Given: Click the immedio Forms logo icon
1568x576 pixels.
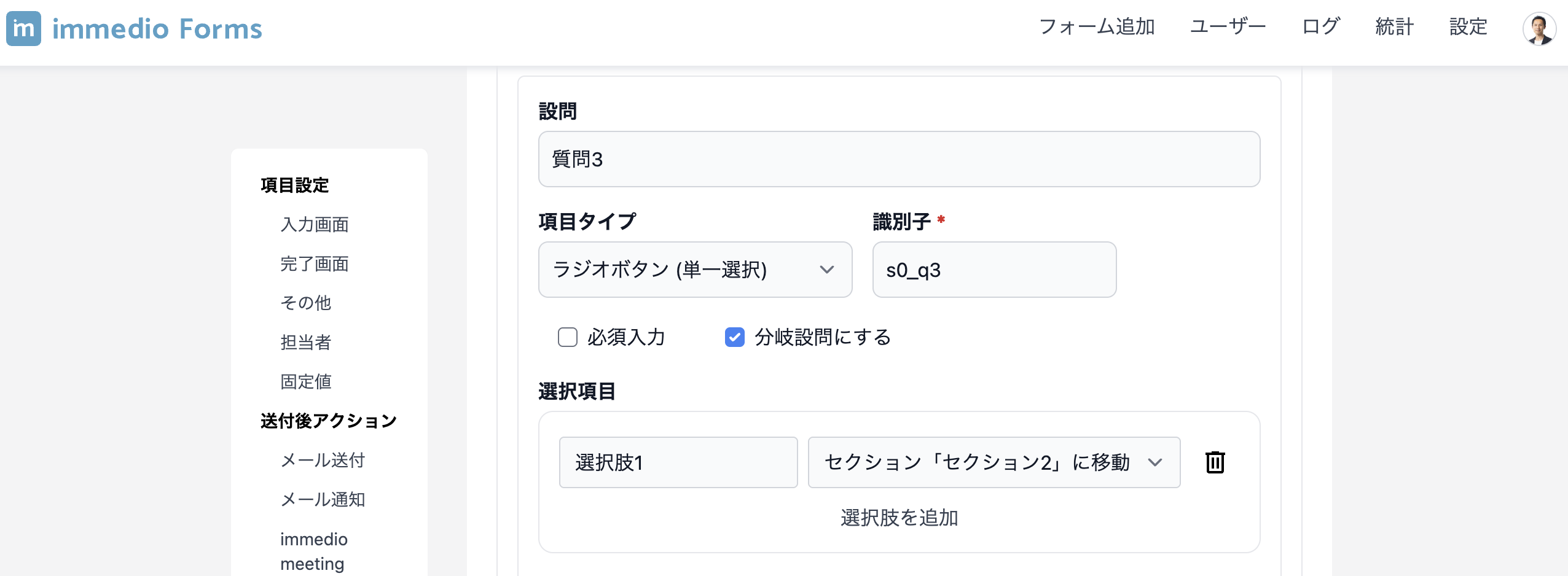Looking at the screenshot, I should click(23, 28).
